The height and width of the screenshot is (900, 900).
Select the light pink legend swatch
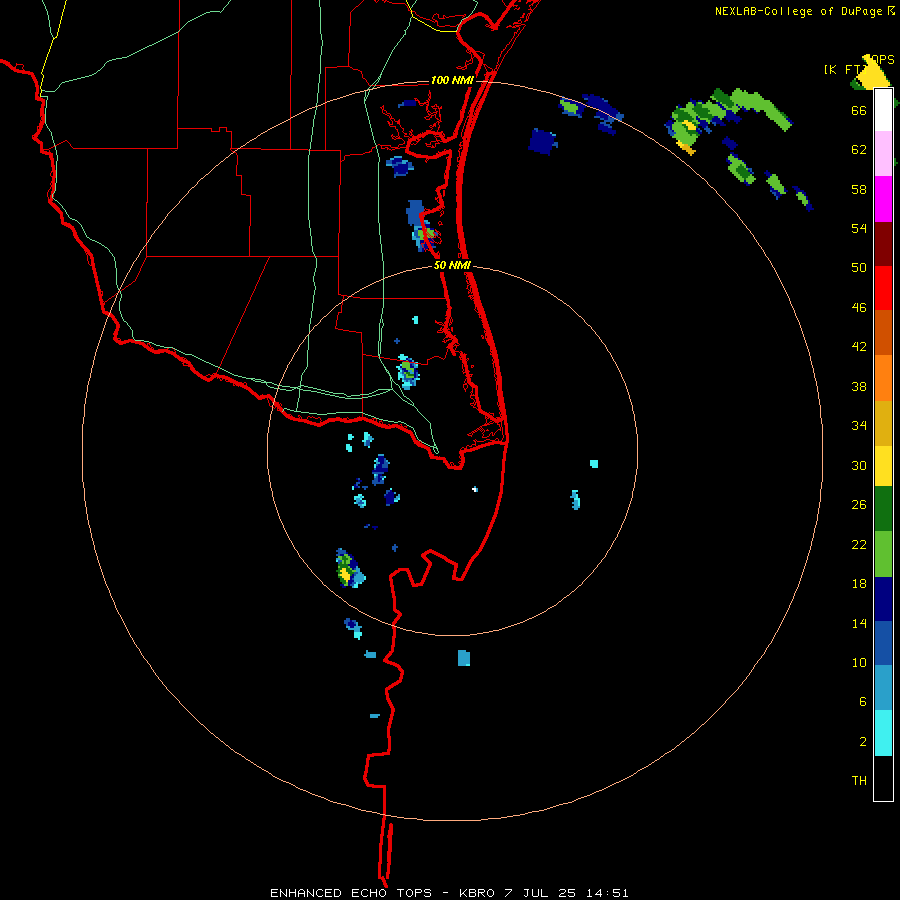[883, 153]
